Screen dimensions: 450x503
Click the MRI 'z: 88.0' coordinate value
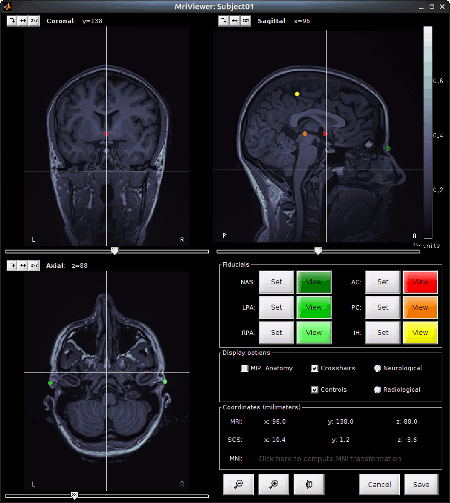[407, 422]
